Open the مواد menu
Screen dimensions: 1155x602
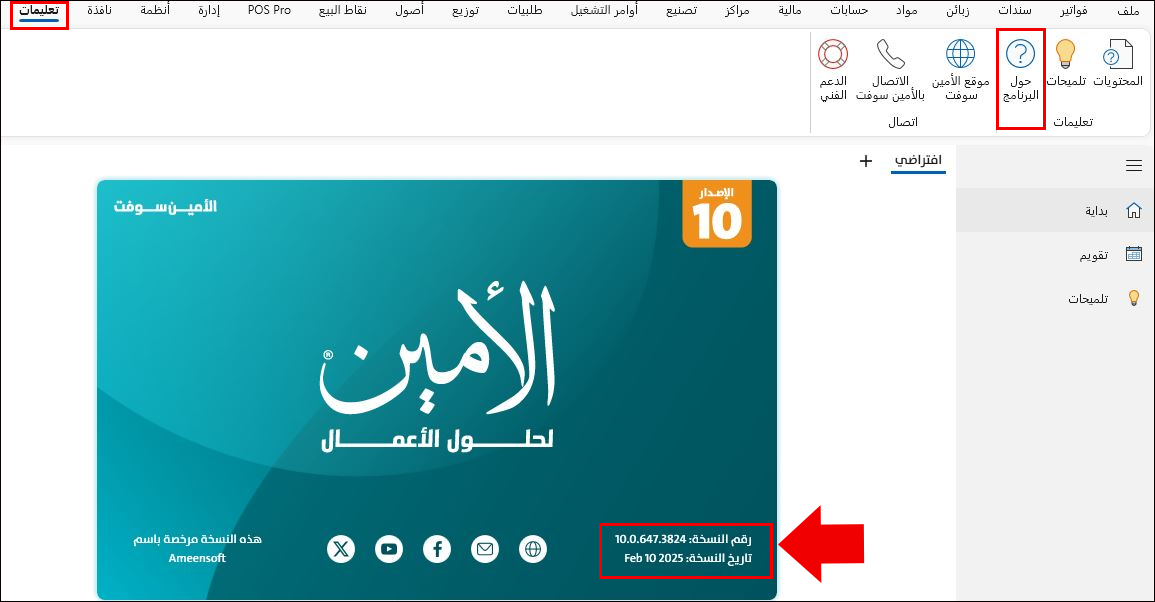(907, 10)
